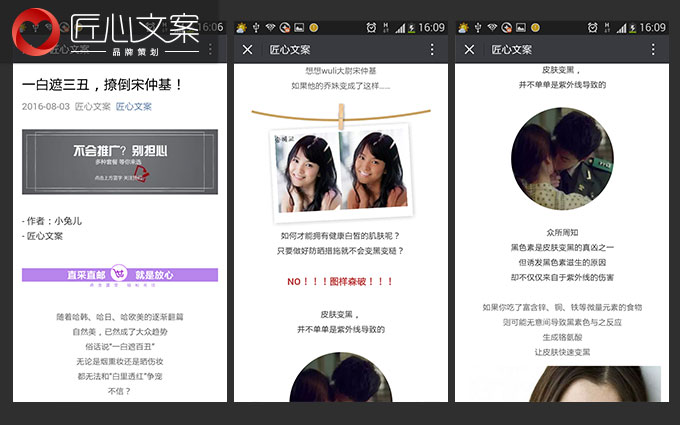Viewport: 680px width, 425px height.
Task: Tap 16:09 clock on right phone screen
Action: [653, 28]
